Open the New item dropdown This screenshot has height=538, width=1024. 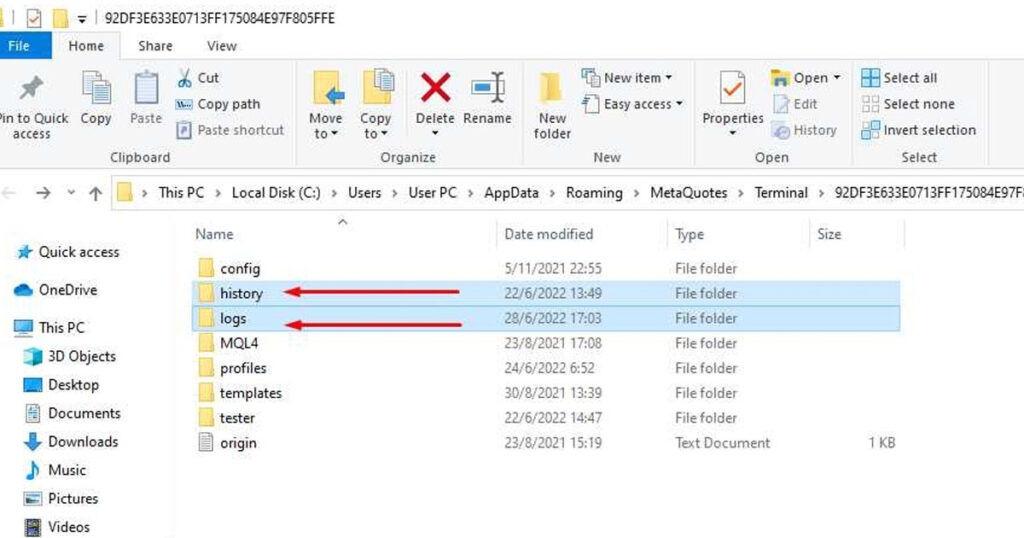[x=626, y=78]
